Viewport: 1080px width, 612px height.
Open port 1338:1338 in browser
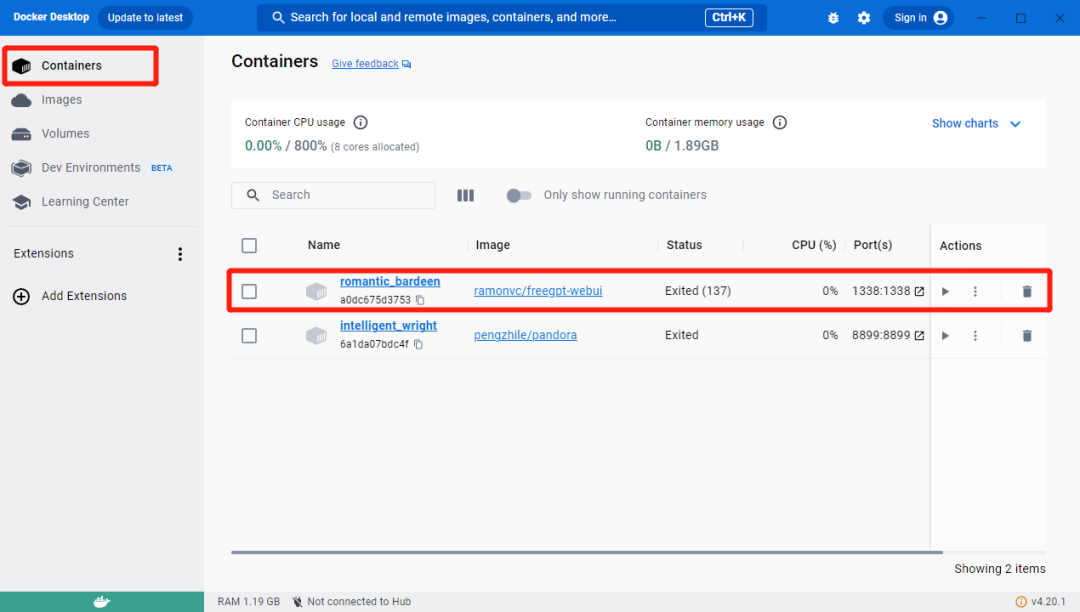click(919, 291)
